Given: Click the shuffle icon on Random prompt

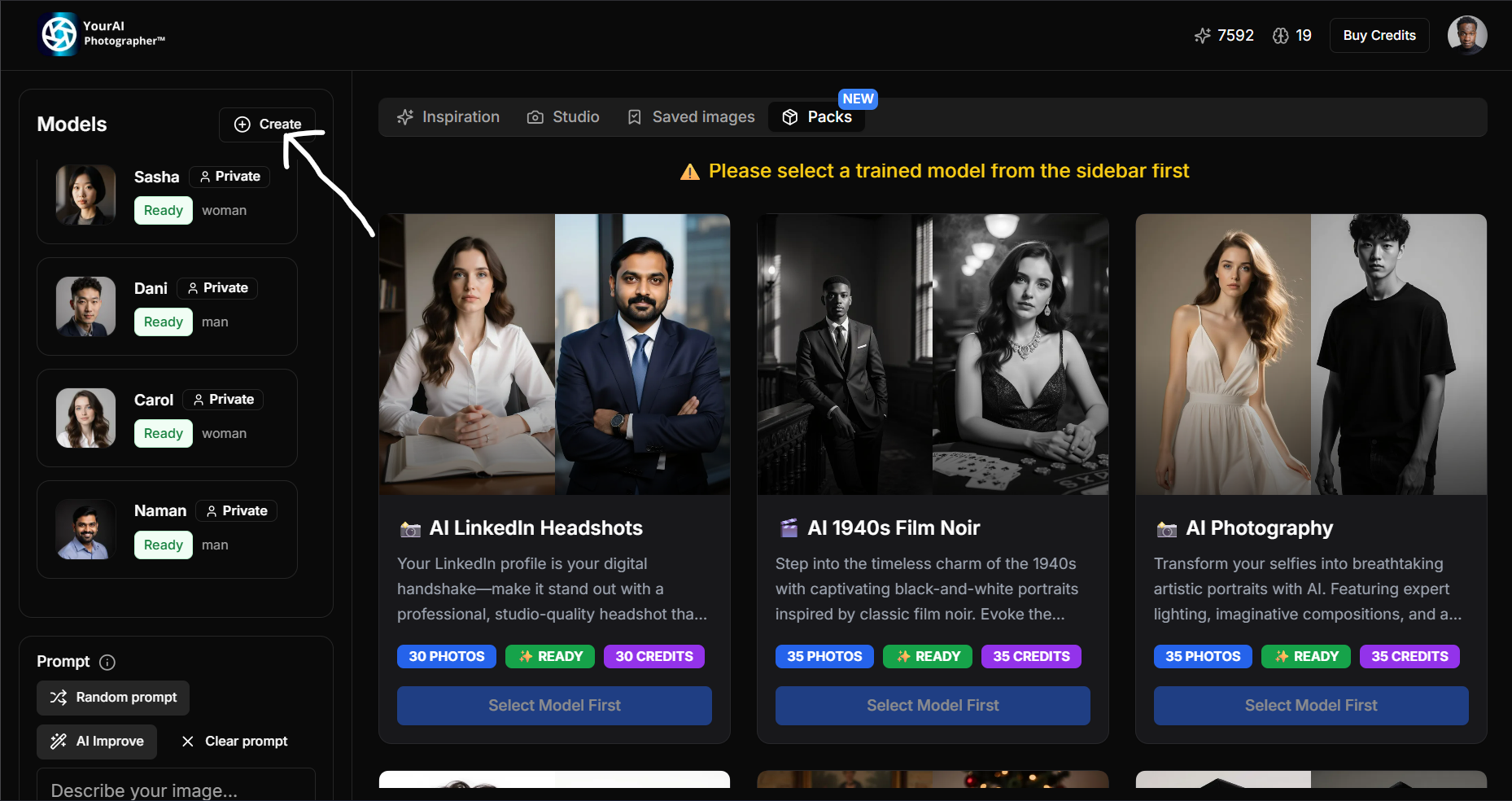Looking at the screenshot, I should pyautogui.click(x=58, y=697).
